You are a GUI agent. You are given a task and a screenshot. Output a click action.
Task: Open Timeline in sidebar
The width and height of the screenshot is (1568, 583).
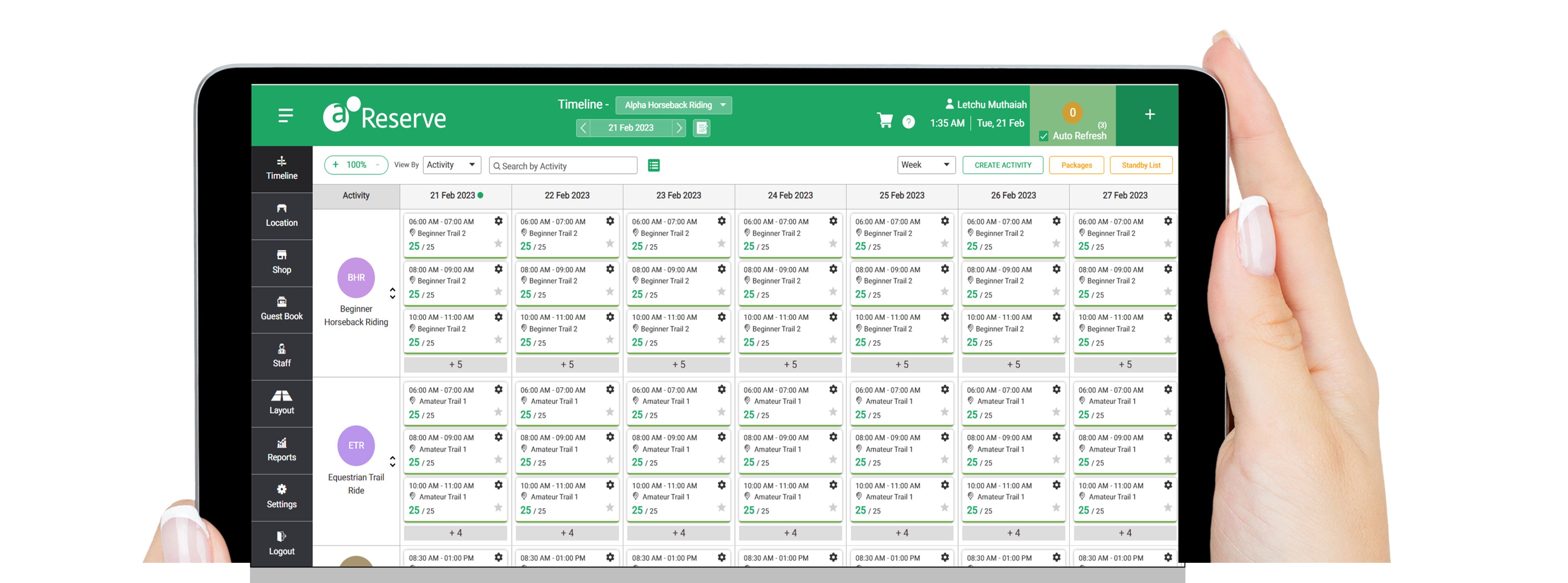coord(282,169)
